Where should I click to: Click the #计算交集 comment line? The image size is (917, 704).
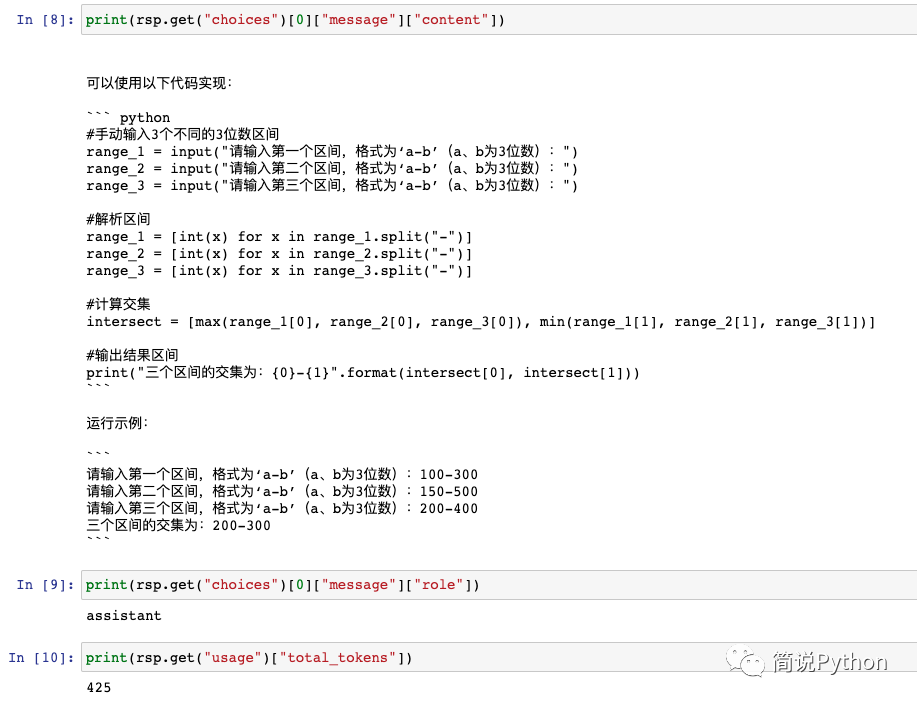[119, 304]
